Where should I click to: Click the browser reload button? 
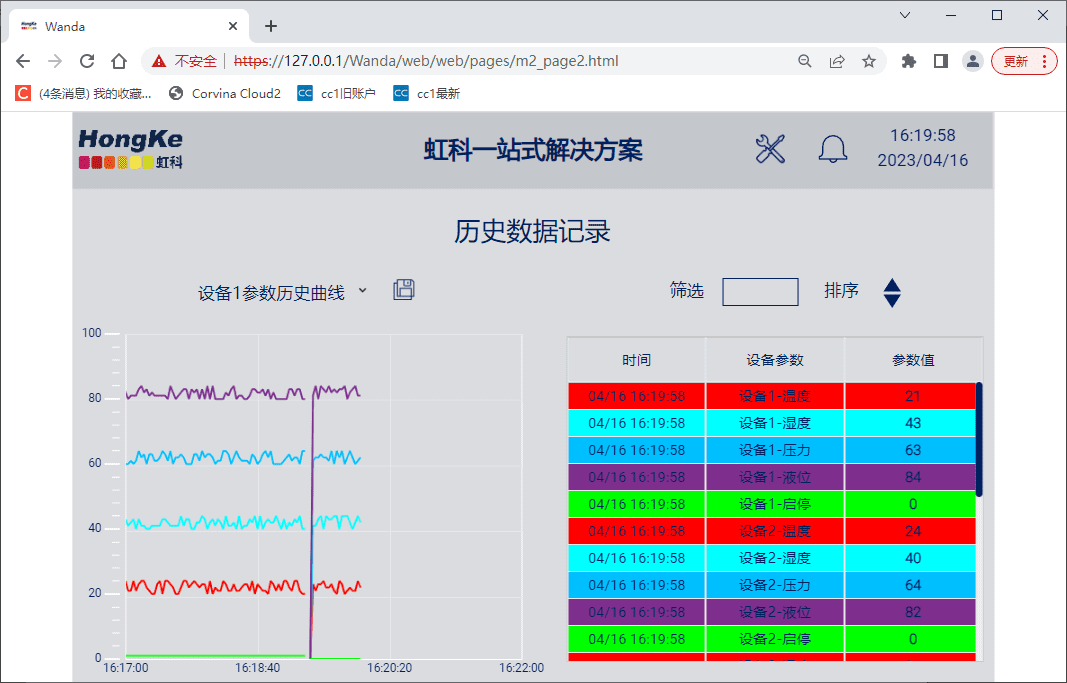pyautogui.click(x=87, y=61)
